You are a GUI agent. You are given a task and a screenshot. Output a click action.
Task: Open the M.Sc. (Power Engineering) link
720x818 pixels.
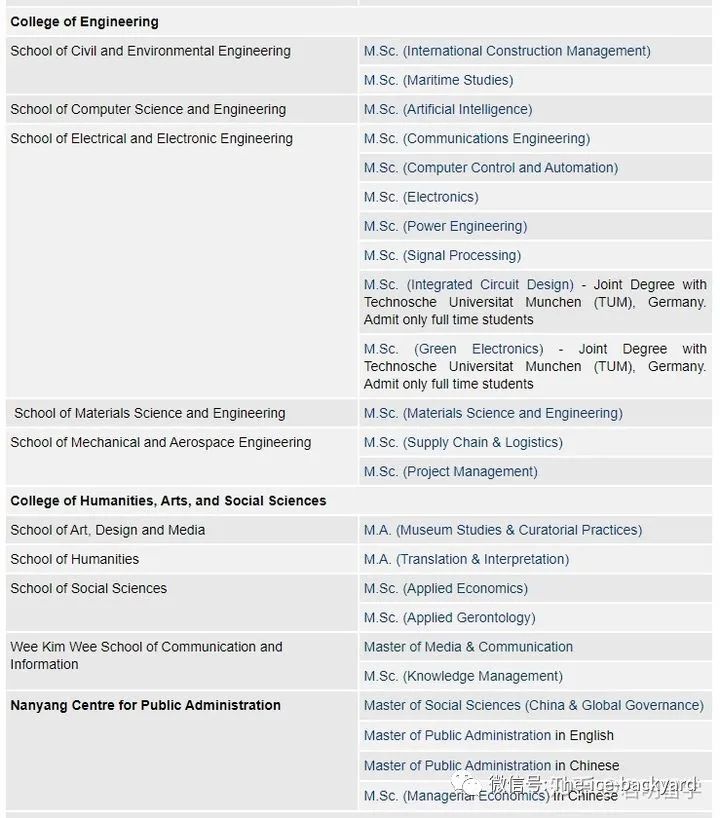point(445,226)
